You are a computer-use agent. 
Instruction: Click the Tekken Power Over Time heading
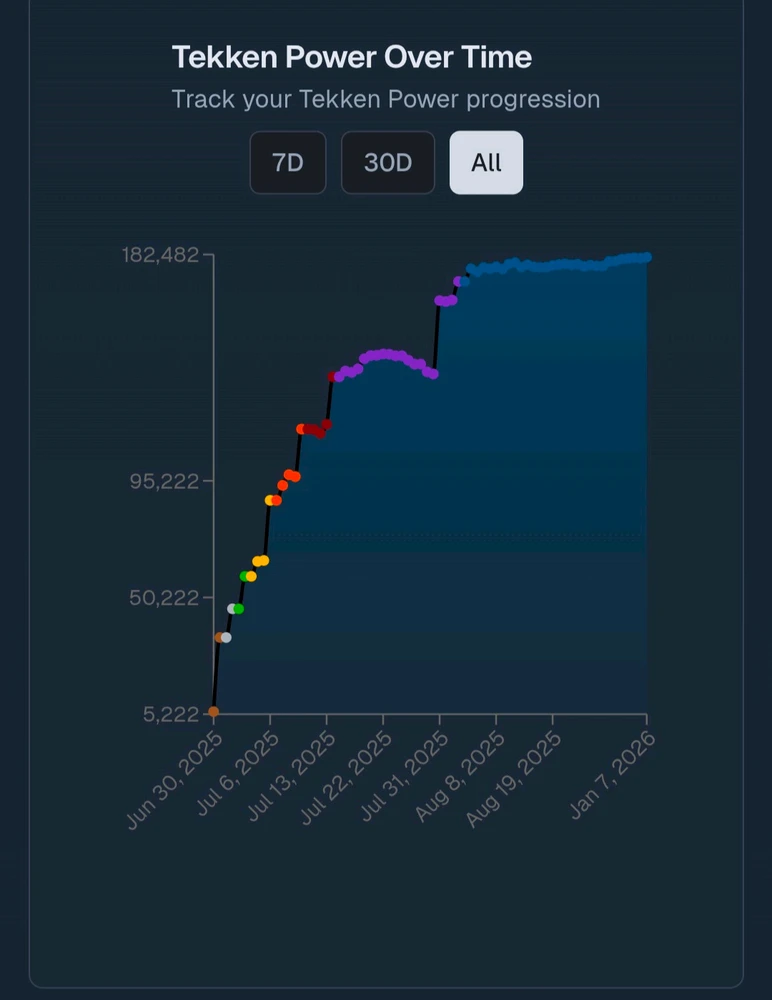(x=351, y=57)
